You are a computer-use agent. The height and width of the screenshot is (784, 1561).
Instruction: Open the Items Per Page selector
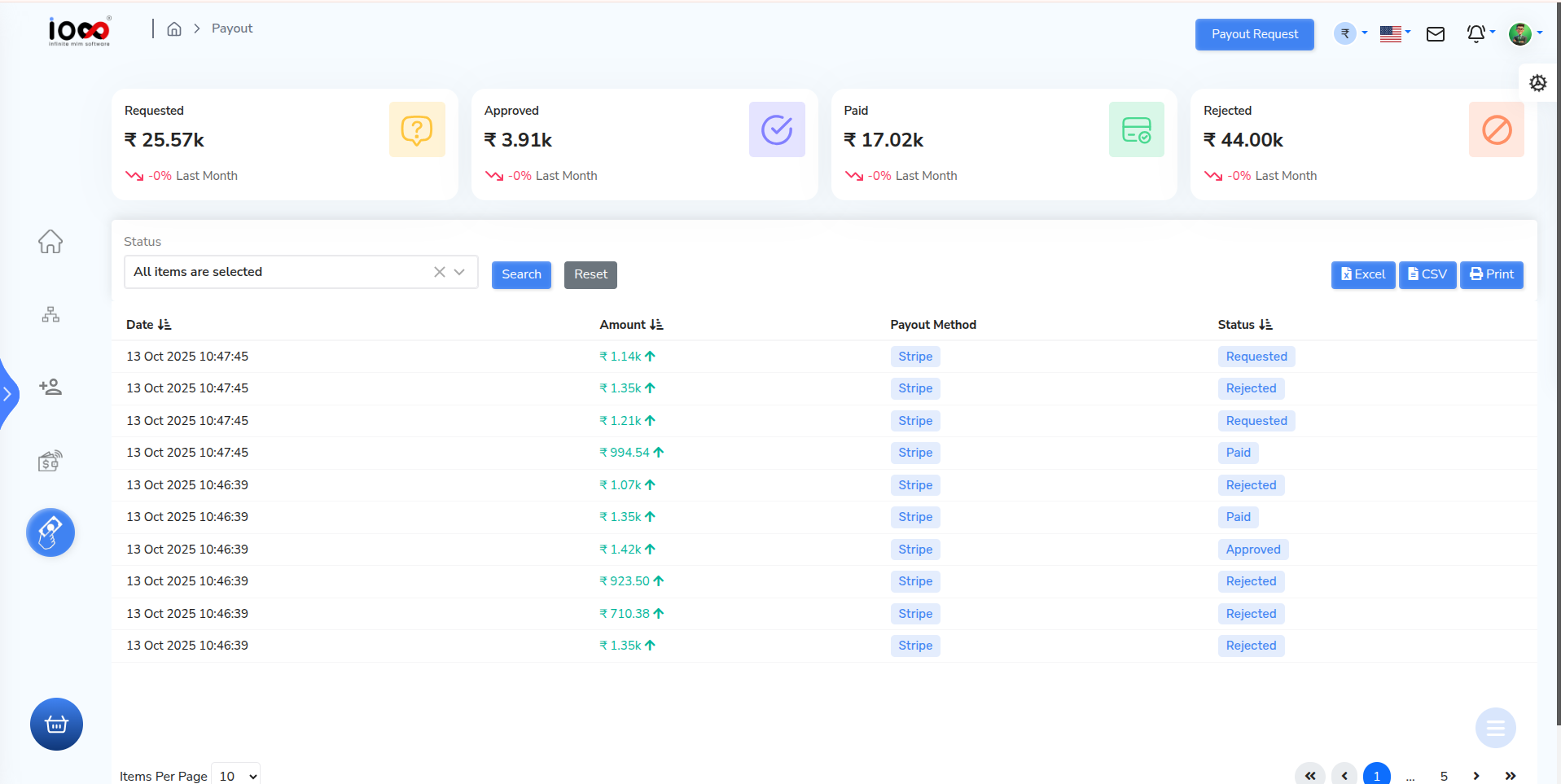235,774
